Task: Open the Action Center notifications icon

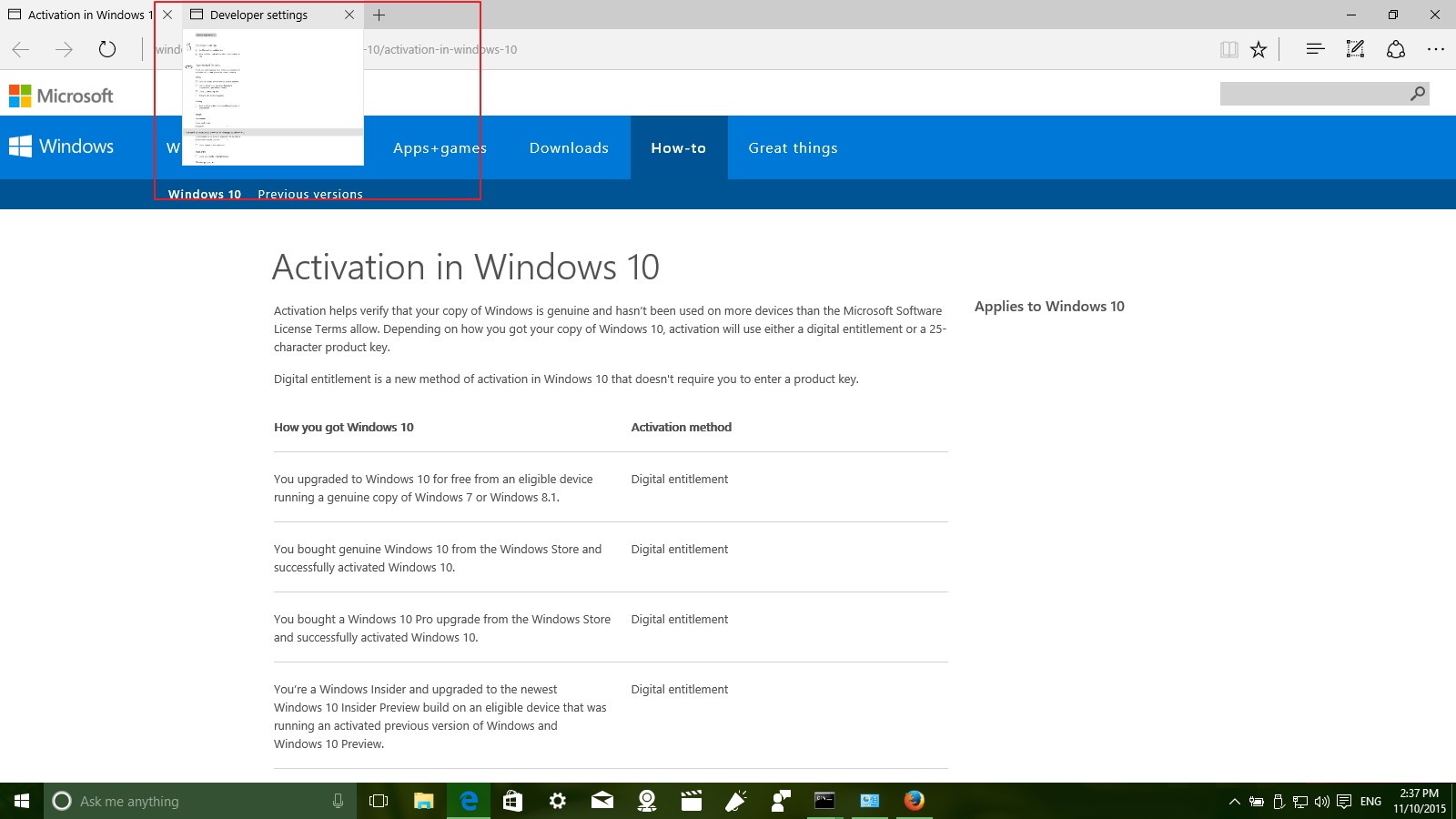Action: (1344, 802)
